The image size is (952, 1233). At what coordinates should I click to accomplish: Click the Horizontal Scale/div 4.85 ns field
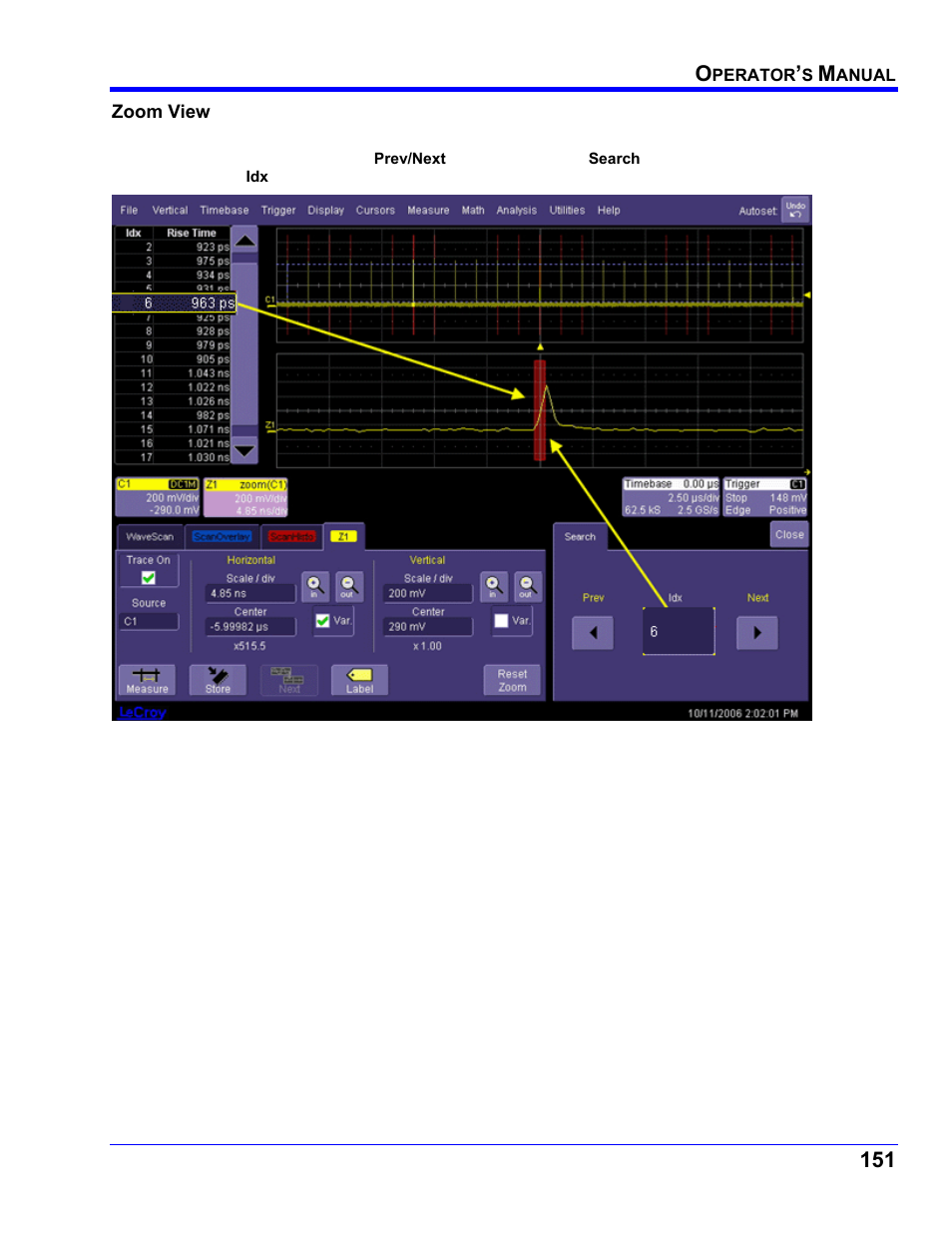click(250, 593)
